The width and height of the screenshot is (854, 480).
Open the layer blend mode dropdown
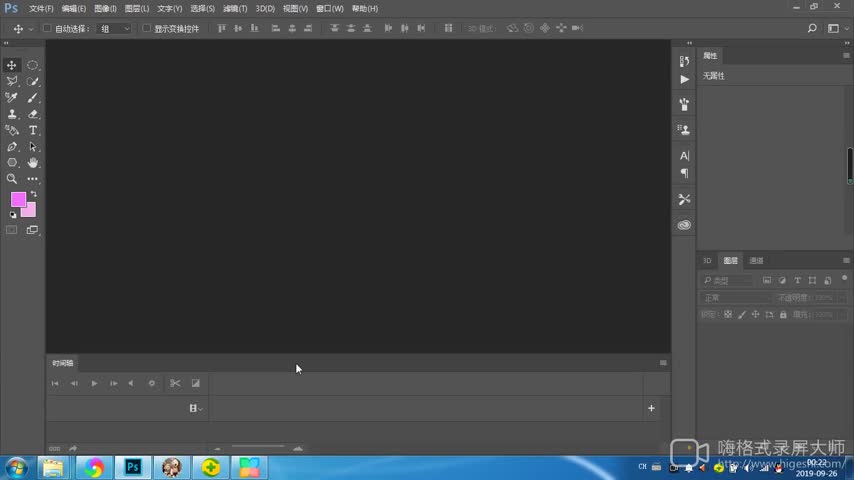click(x=736, y=298)
